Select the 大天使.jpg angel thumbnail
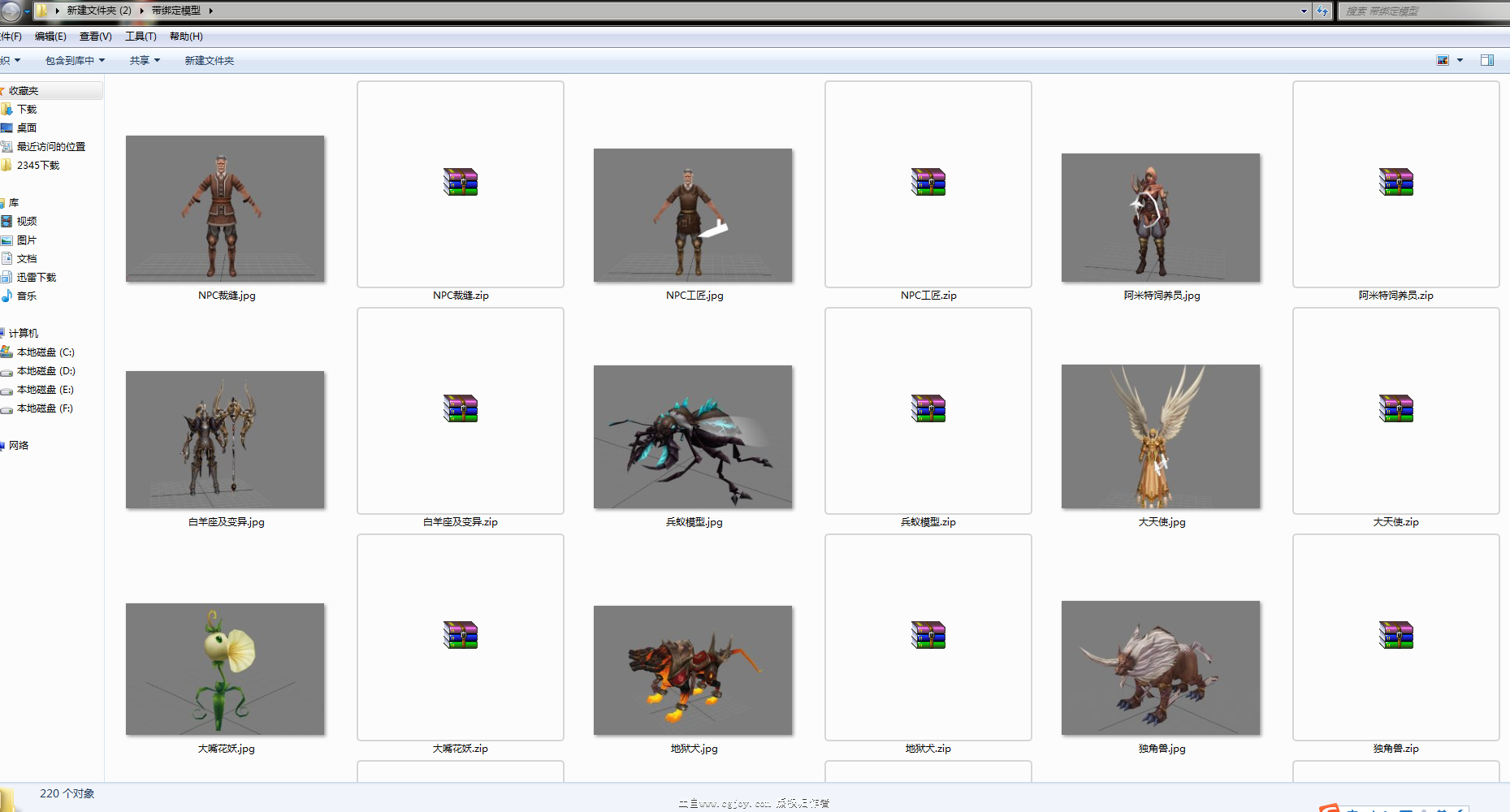Screen dimensions: 1510x812 click(1161, 437)
